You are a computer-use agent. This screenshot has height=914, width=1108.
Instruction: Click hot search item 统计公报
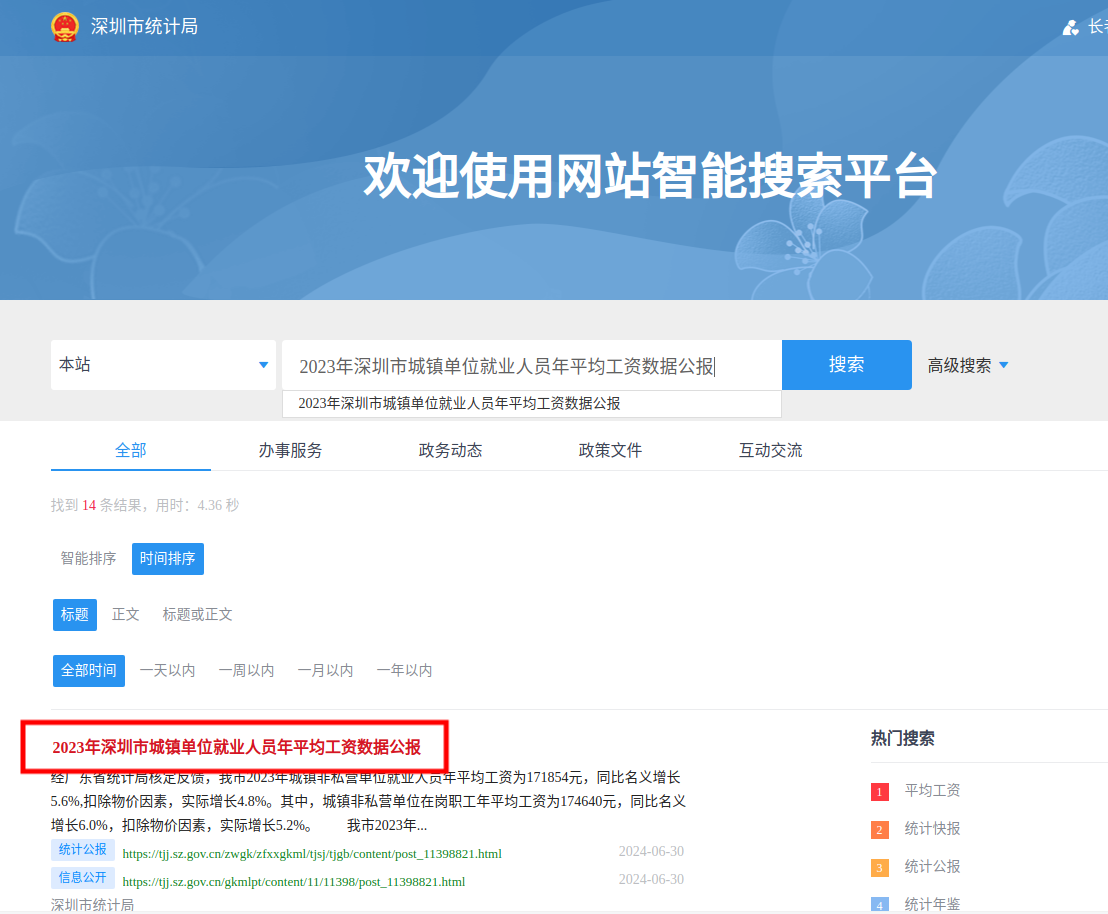(x=932, y=867)
